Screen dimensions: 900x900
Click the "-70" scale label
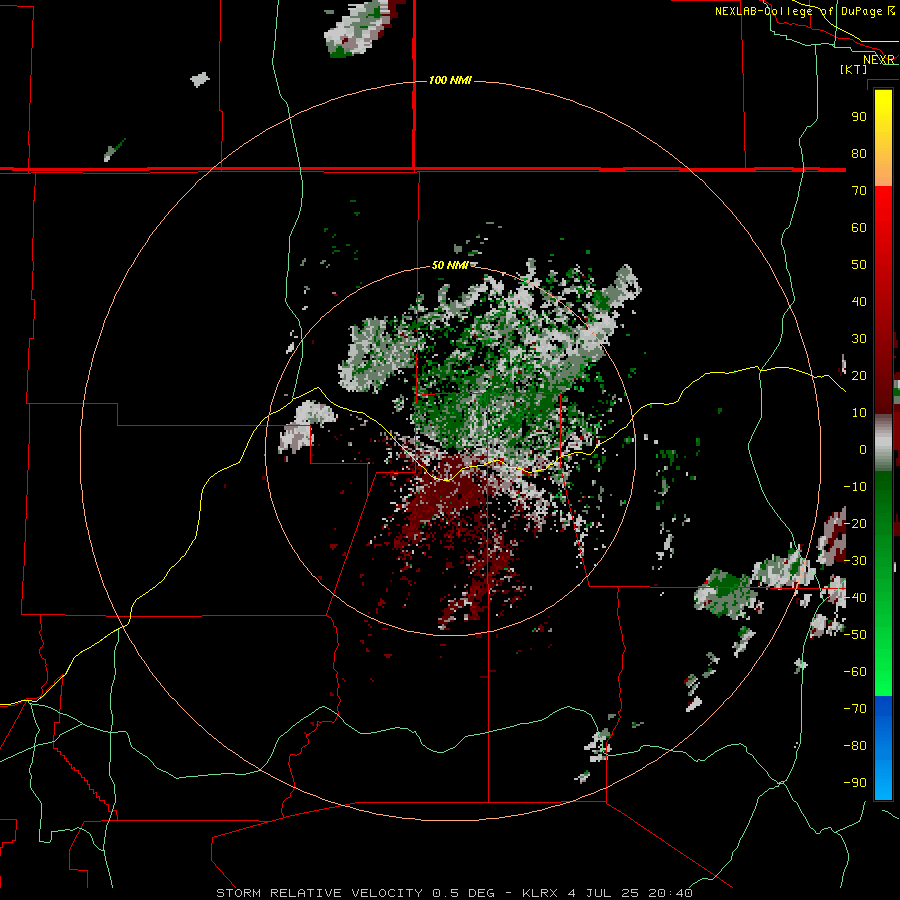point(855,709)
